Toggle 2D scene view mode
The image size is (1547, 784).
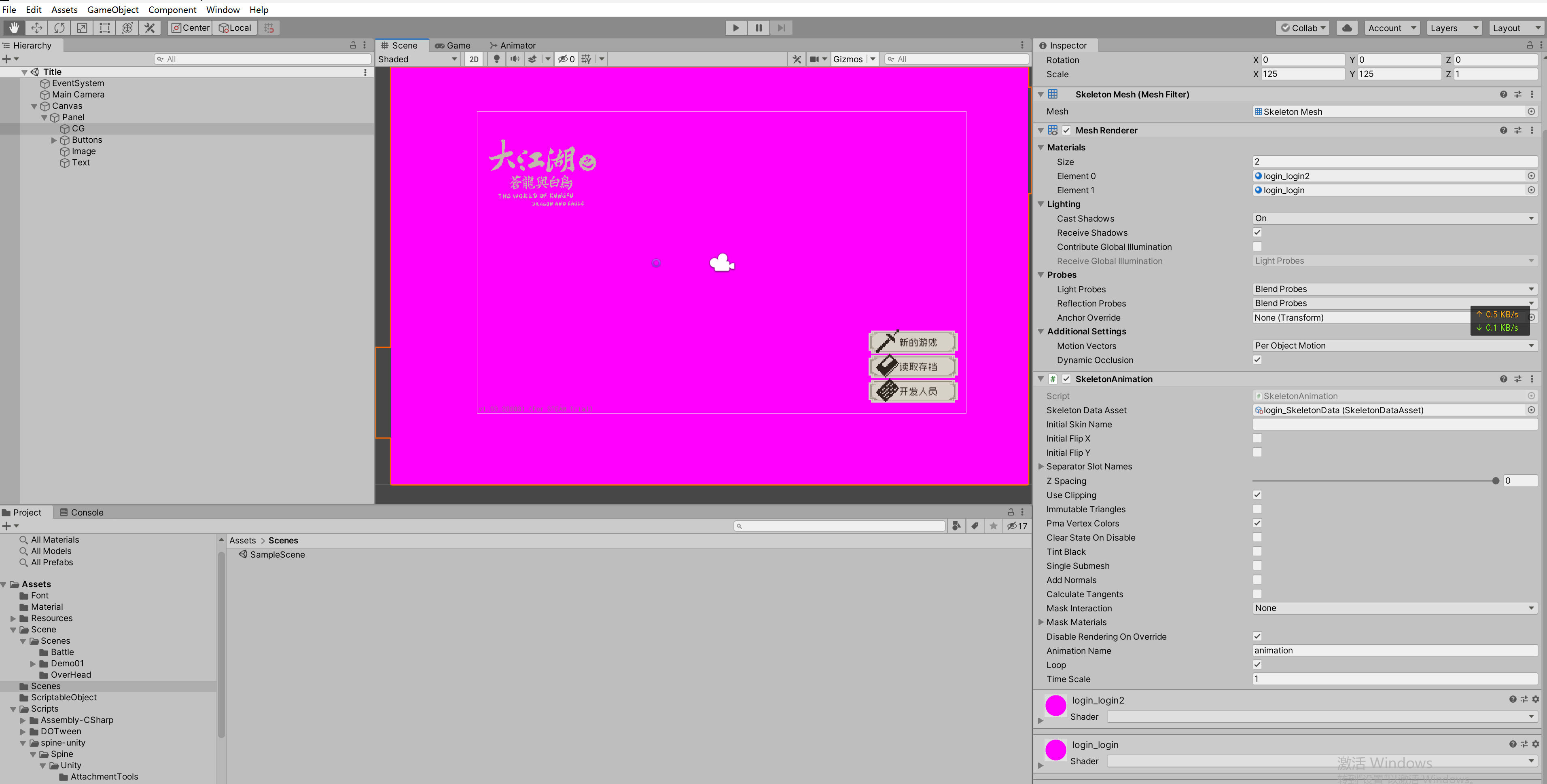click(474, 59)
